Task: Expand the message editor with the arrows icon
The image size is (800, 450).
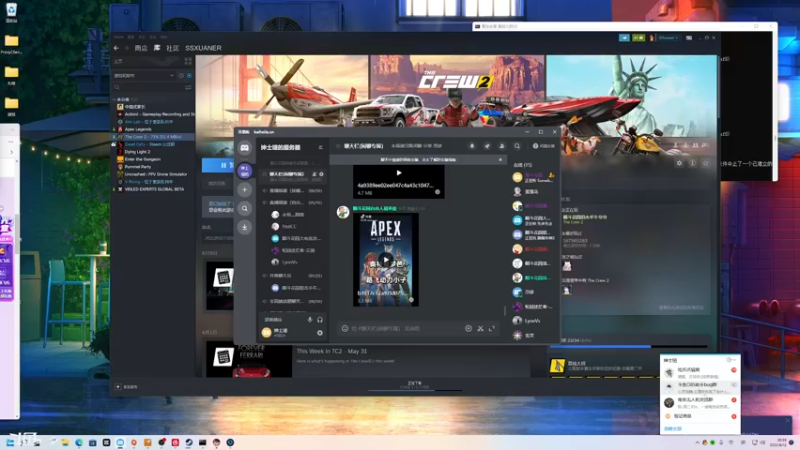Action: [492, 329]
